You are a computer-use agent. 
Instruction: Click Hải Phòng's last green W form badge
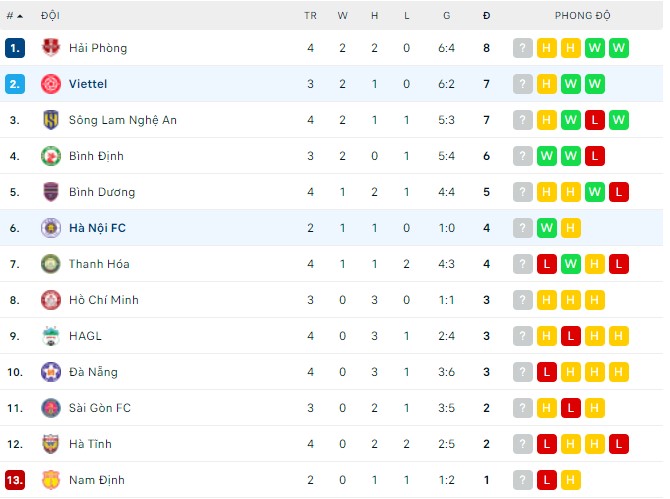[619, 48]
